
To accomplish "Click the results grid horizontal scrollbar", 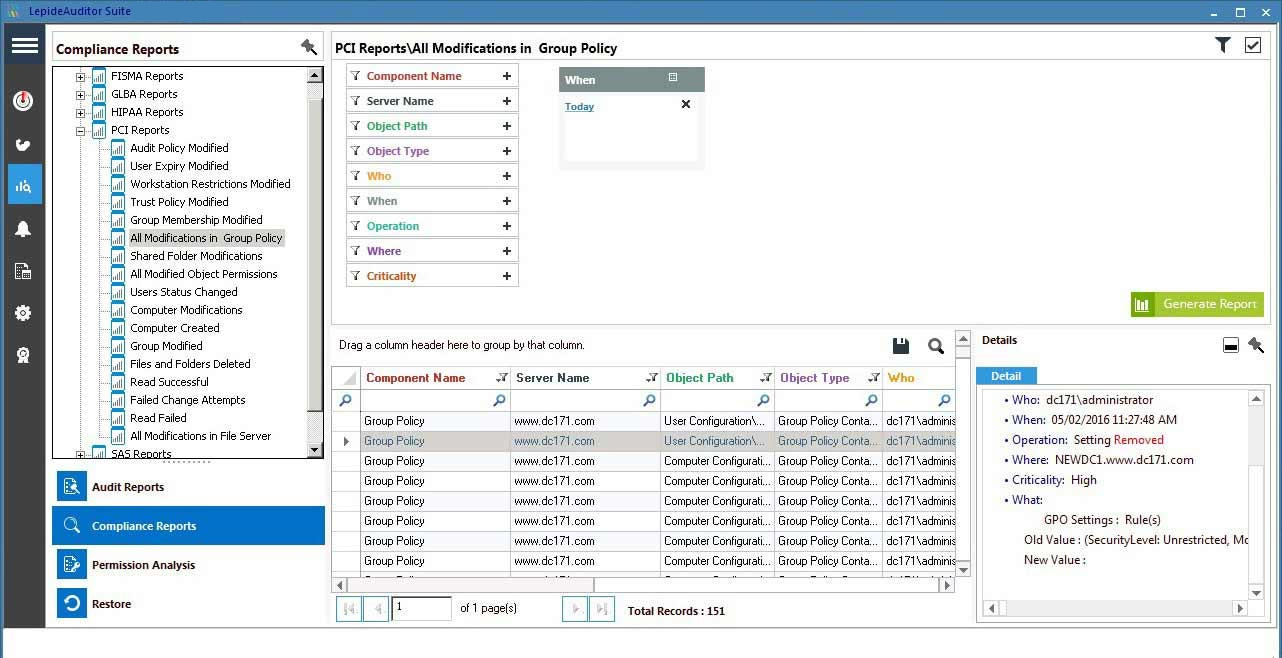I will pyautogui.click(x=643, y=585).
